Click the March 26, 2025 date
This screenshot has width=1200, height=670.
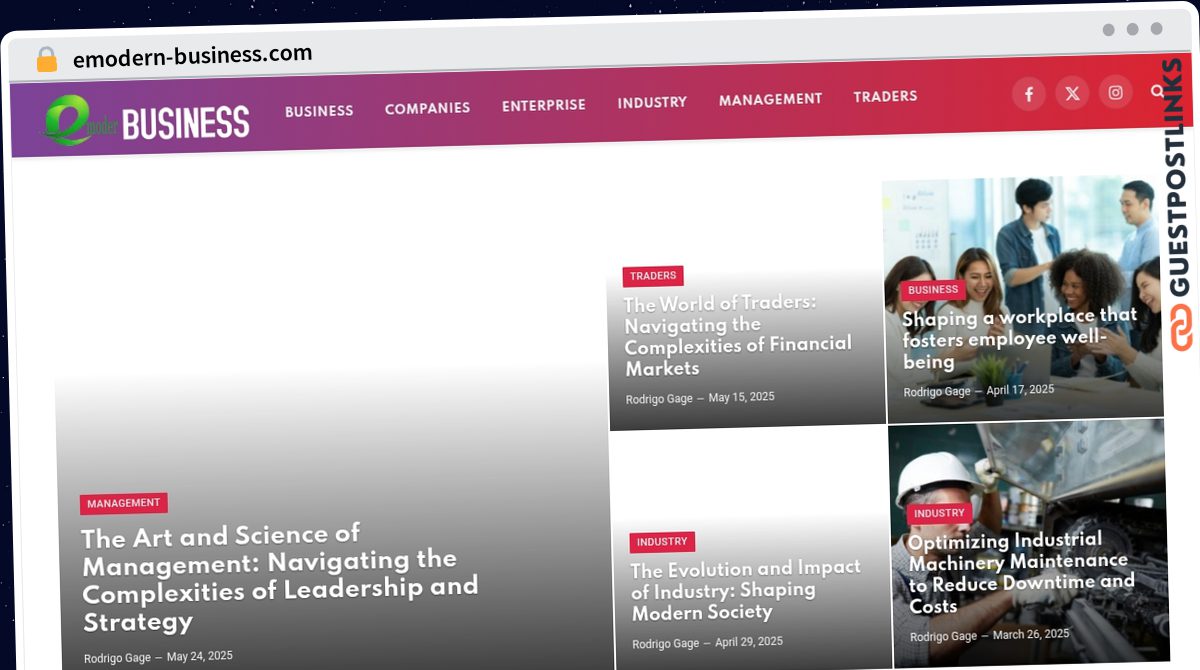click(x=1031, y=635)
